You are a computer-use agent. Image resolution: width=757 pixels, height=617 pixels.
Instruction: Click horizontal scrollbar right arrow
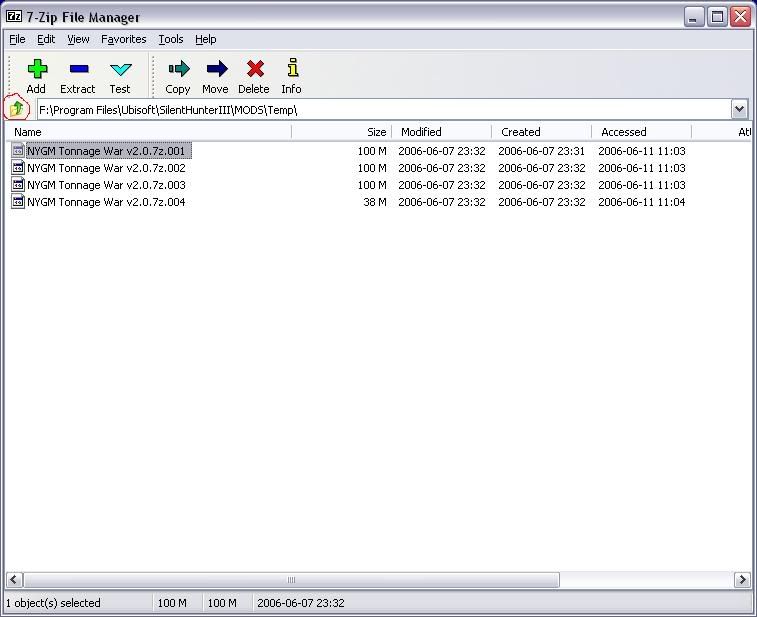(x=742, y=579)
